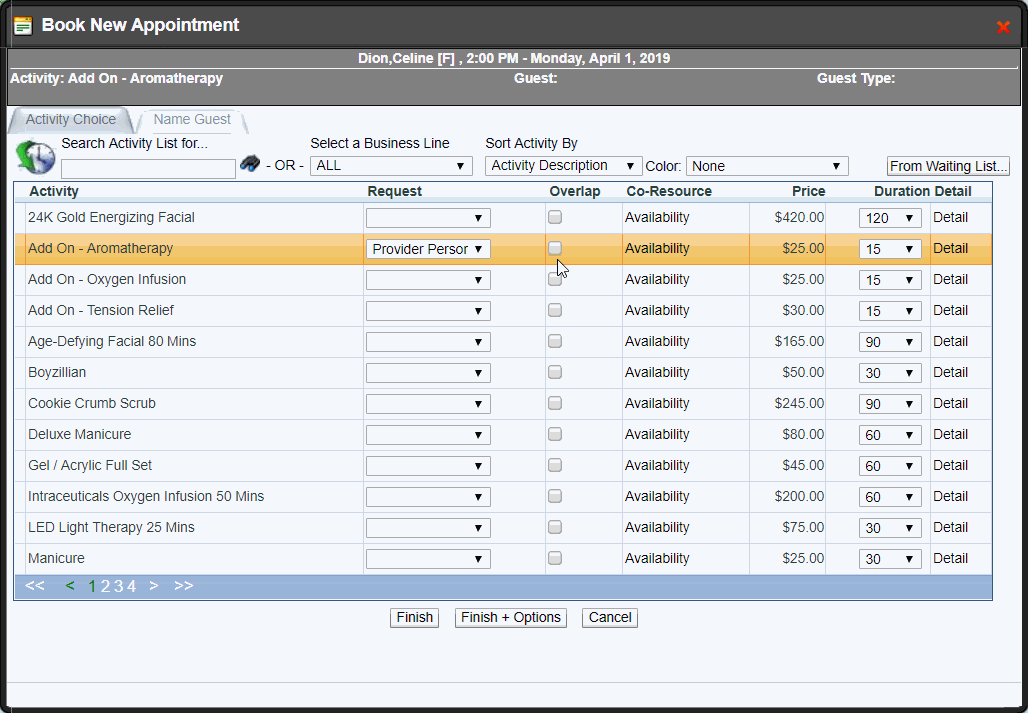This screenshot has height=713, width=1028.
Task: Select the Add On - Oxygen Infusion activity
Action: pyautogui.click(x=107, y=279)
